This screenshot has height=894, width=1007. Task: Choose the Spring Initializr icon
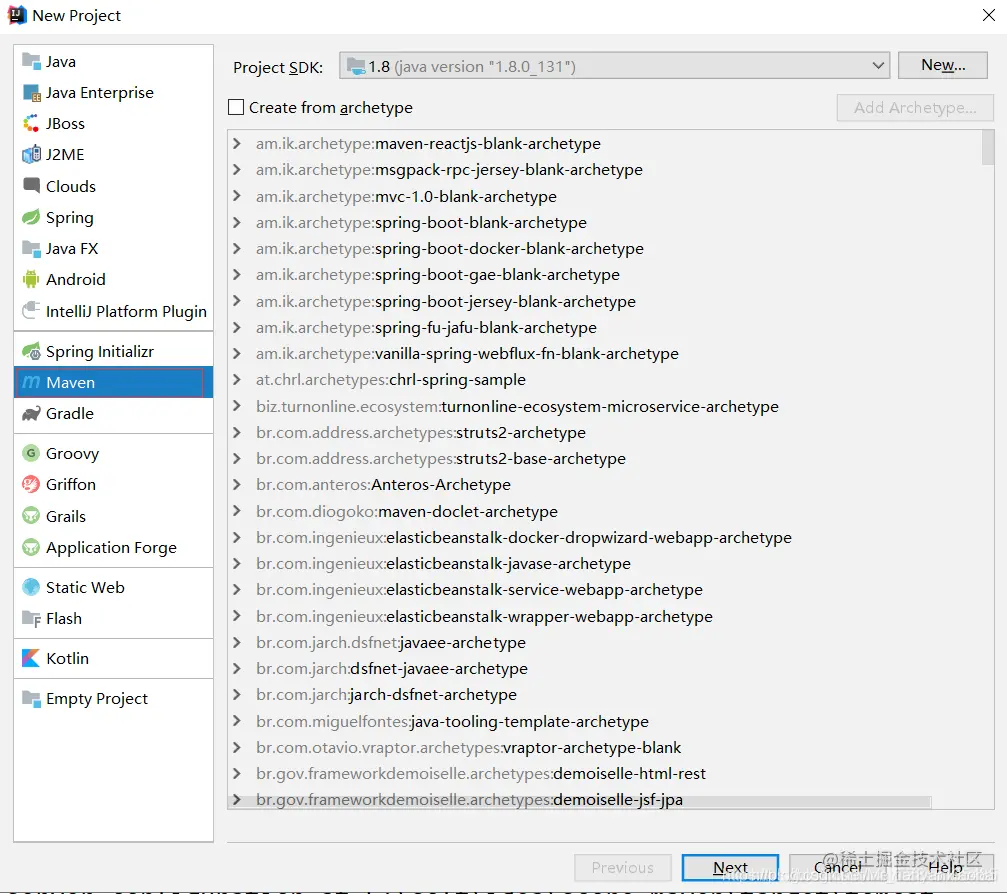coord(31,351)
